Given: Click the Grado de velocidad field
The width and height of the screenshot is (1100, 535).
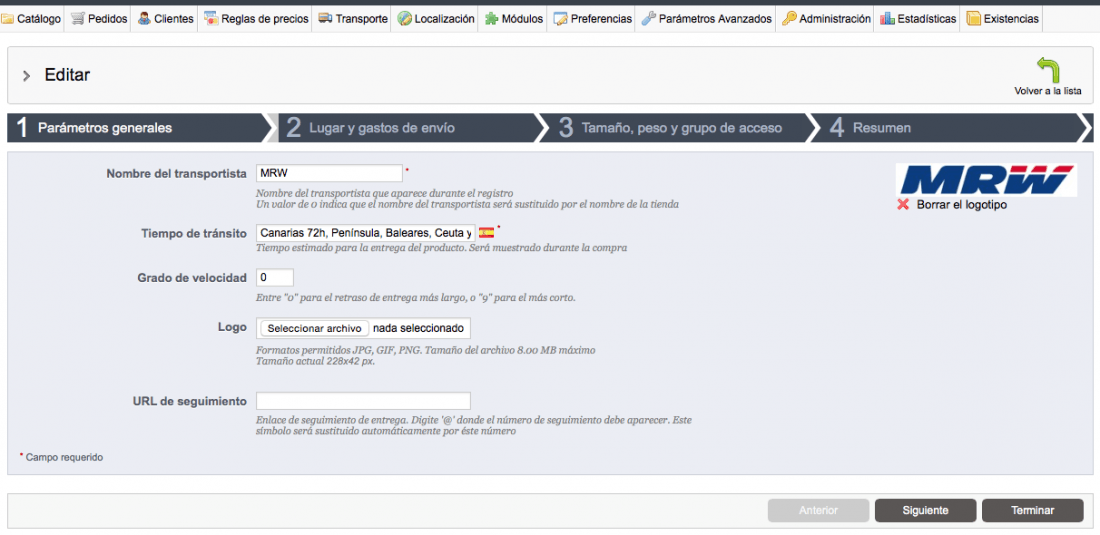Looking at the screenshot, I should coord(275,278).
